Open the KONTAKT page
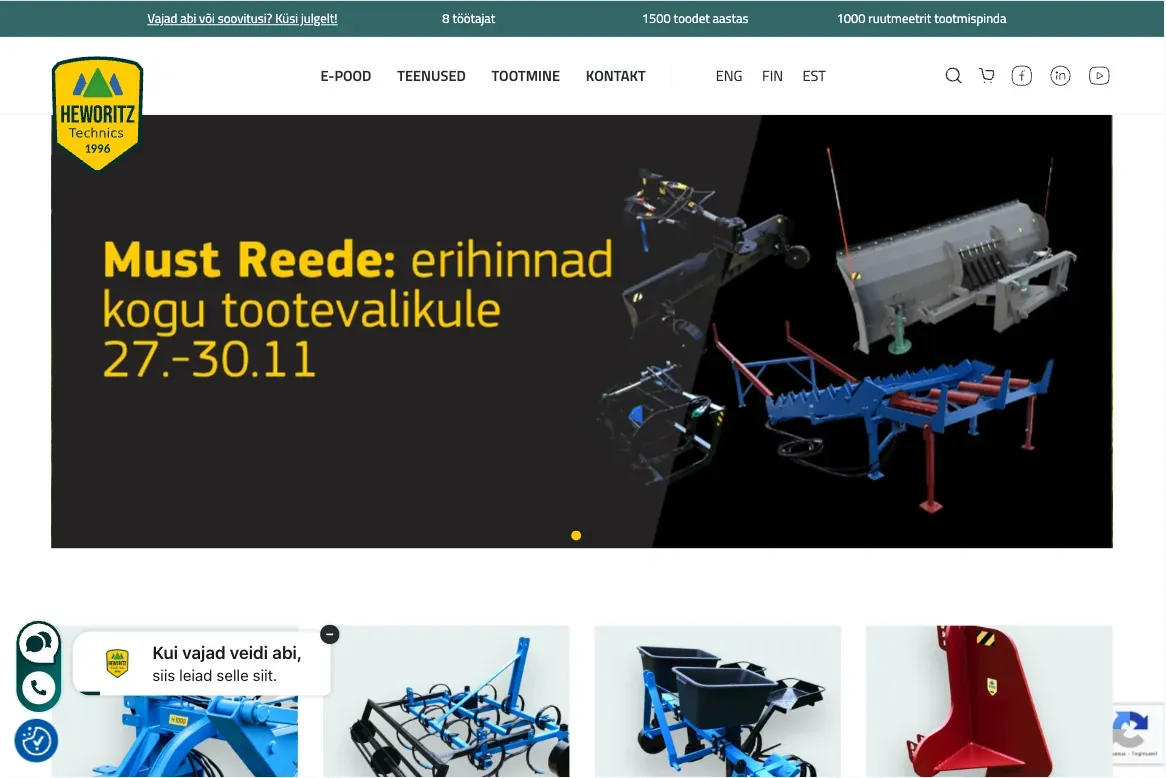 (x=615, y=76)
